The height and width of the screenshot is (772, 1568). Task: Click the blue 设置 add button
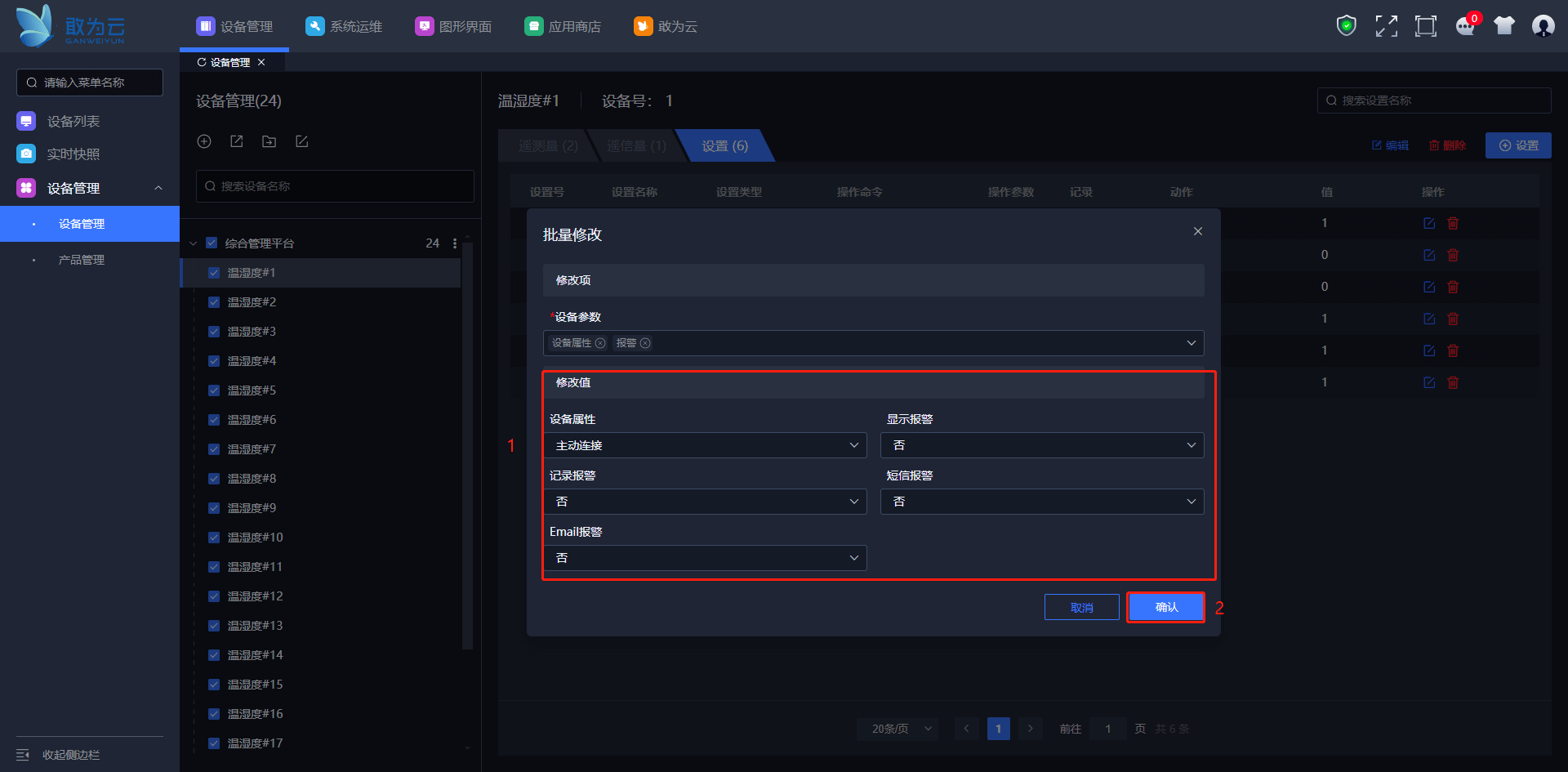(x=1518, y=145)
